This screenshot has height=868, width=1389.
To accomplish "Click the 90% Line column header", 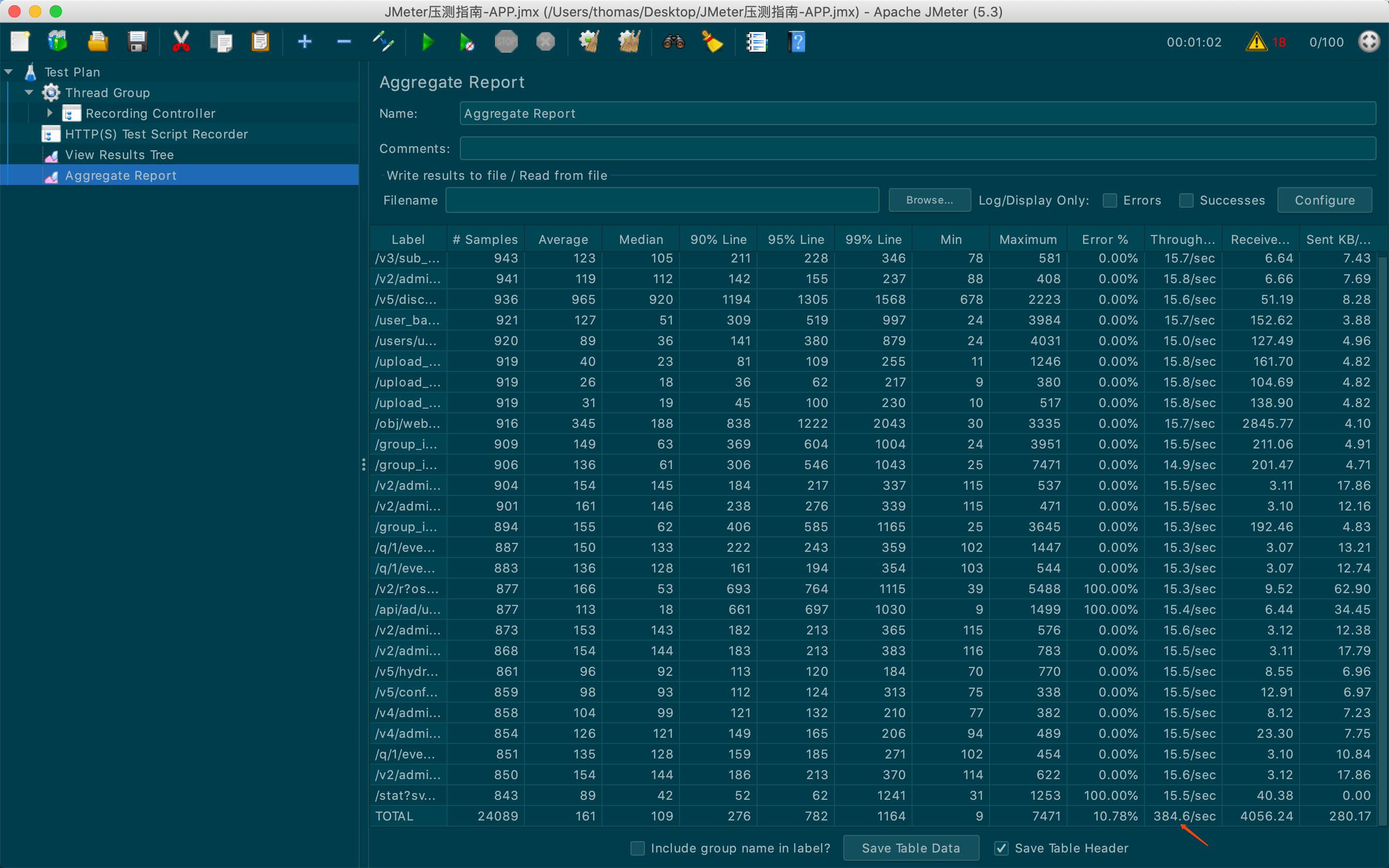I will click(719, 239).
